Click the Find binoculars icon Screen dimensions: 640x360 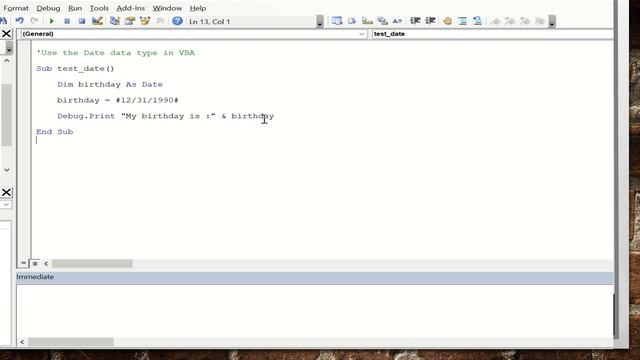coord(3,21)
